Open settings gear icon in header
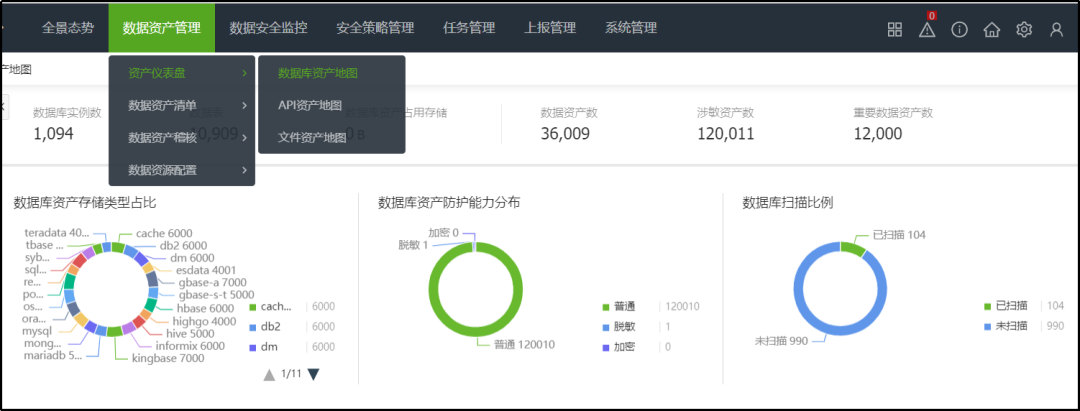The height and width of the screenshot is (411, 1080). pyautogui.click(x=1024, y=29)
